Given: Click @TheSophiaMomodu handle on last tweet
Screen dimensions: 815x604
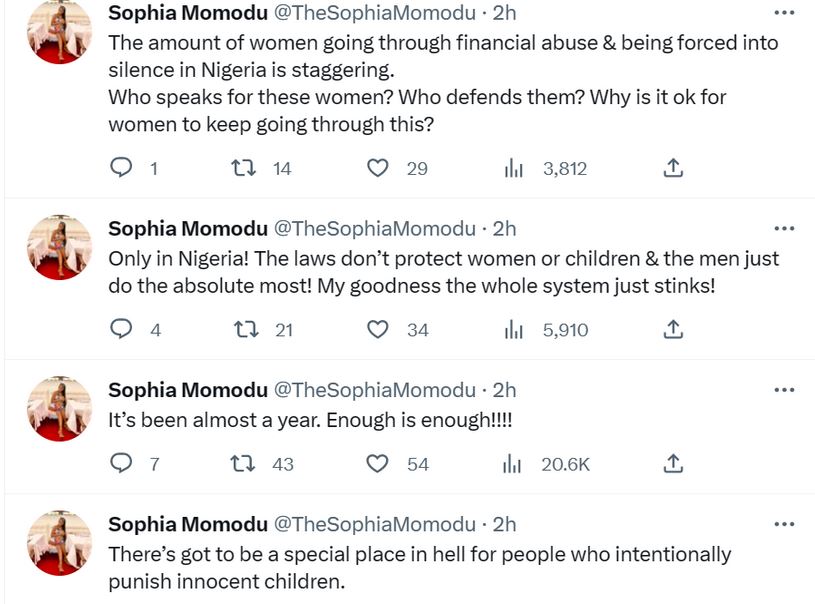Looking at the screenshot, I should pos(375,524).
